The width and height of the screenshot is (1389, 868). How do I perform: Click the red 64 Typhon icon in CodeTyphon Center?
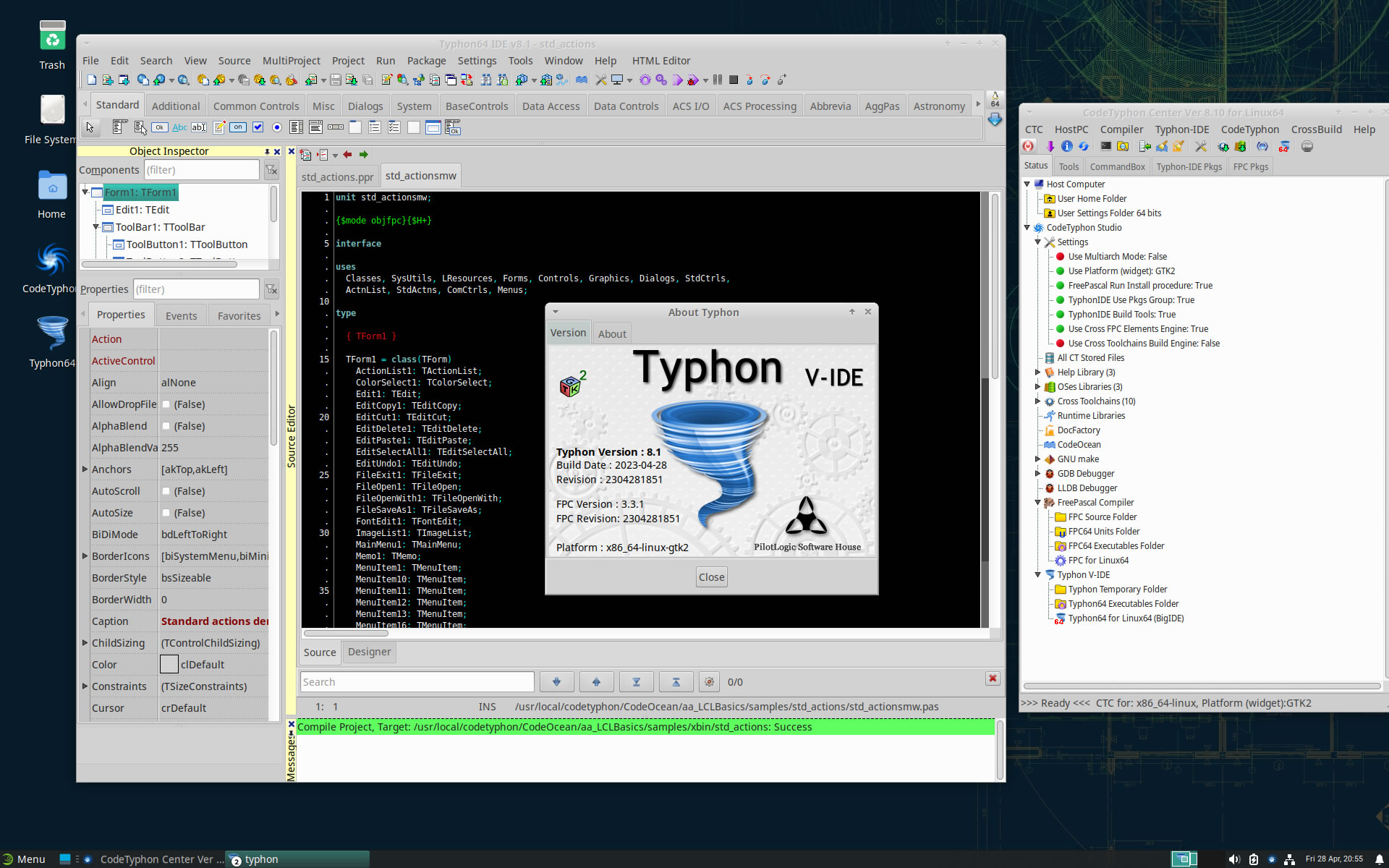[1284, 146]
